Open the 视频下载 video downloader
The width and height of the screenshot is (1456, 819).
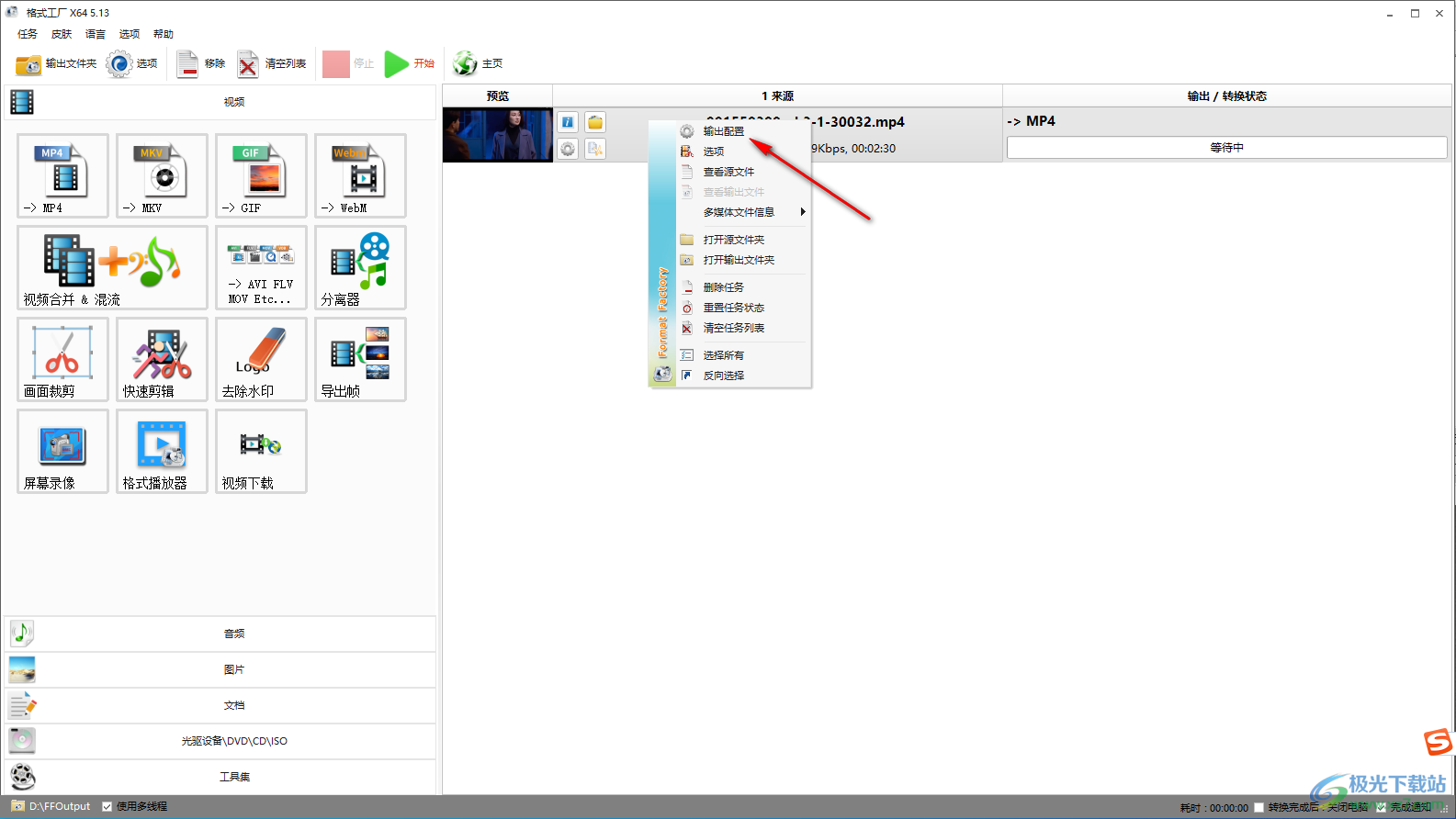261,451
